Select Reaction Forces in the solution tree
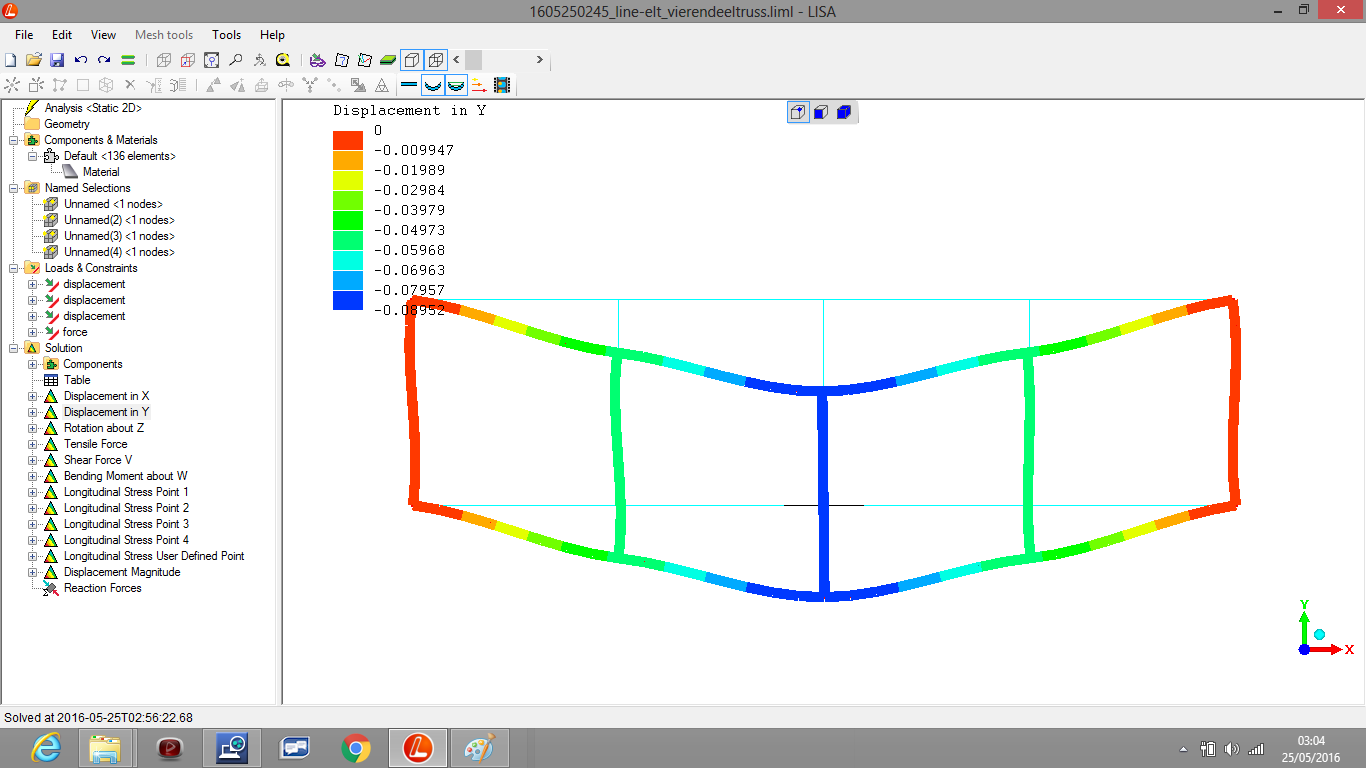The image size is (1366, 768). click(102, 588)
